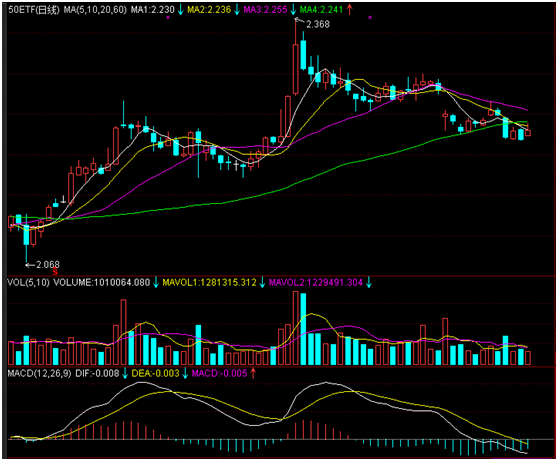This screenshot has height=461, width=558.
Task: Click the last red candlestick on the chart
Action: pyautogui.click(x=528, y=132)
